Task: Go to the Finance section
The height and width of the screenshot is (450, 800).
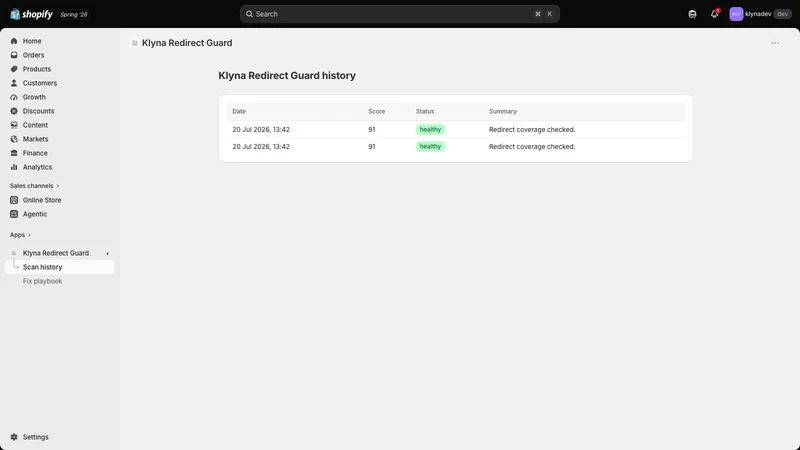Action: [x=35, y=153]
